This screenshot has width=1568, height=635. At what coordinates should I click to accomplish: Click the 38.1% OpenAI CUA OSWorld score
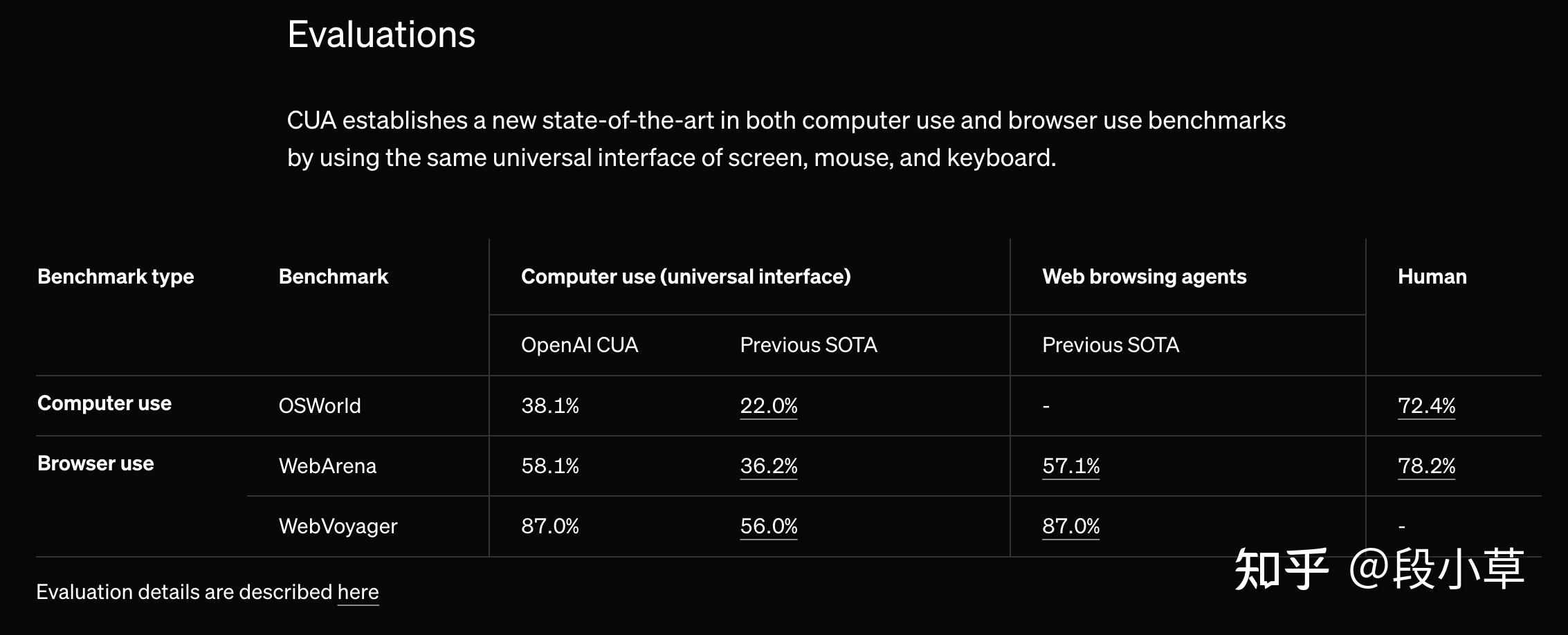pyautogui.click(x=549, y=405)
